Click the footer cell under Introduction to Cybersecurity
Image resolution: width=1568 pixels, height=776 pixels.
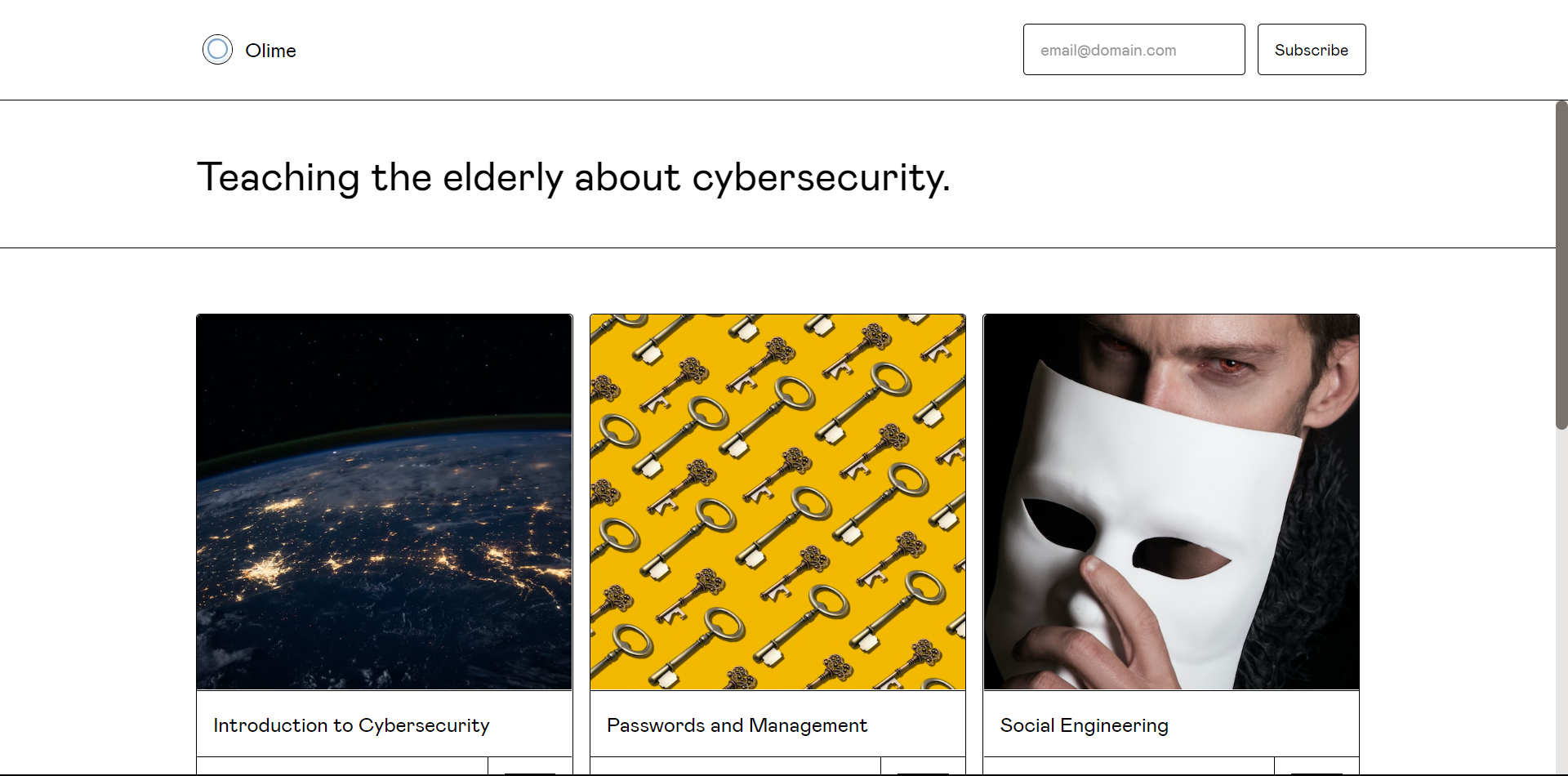[342, 766]
